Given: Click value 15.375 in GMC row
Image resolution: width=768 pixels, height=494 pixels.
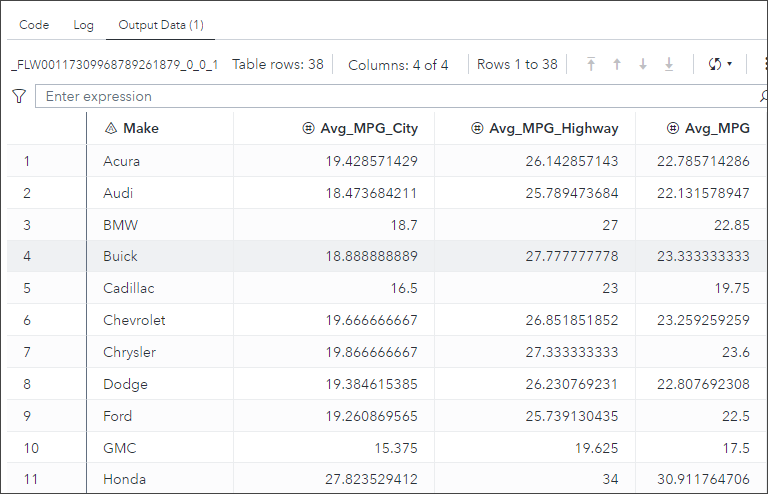Looking at the screenshot, I should coord(396,448).
